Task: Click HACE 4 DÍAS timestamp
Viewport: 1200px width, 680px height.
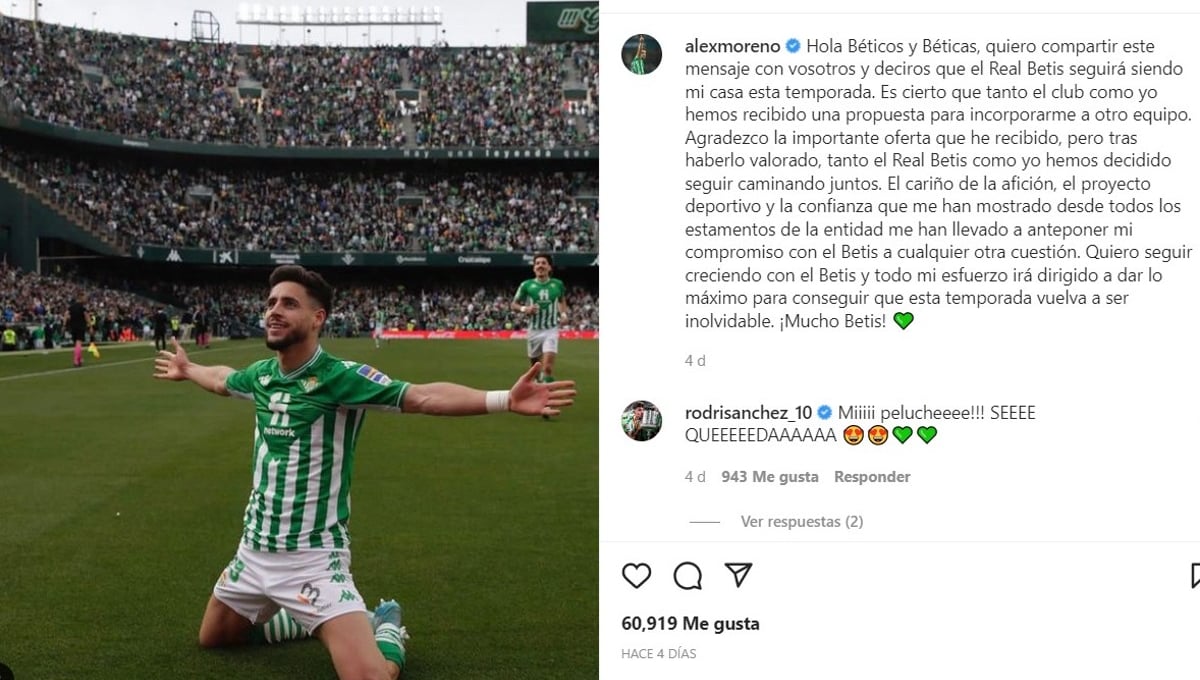Action: point(658,653)
